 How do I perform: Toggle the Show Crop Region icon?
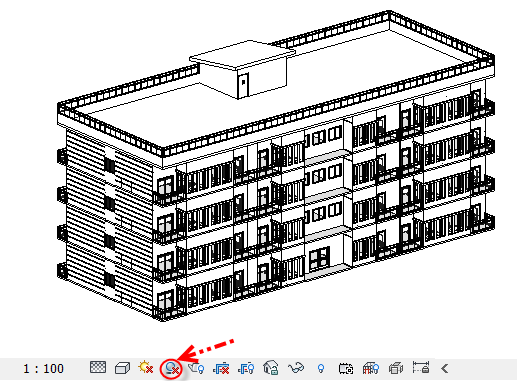246,368
